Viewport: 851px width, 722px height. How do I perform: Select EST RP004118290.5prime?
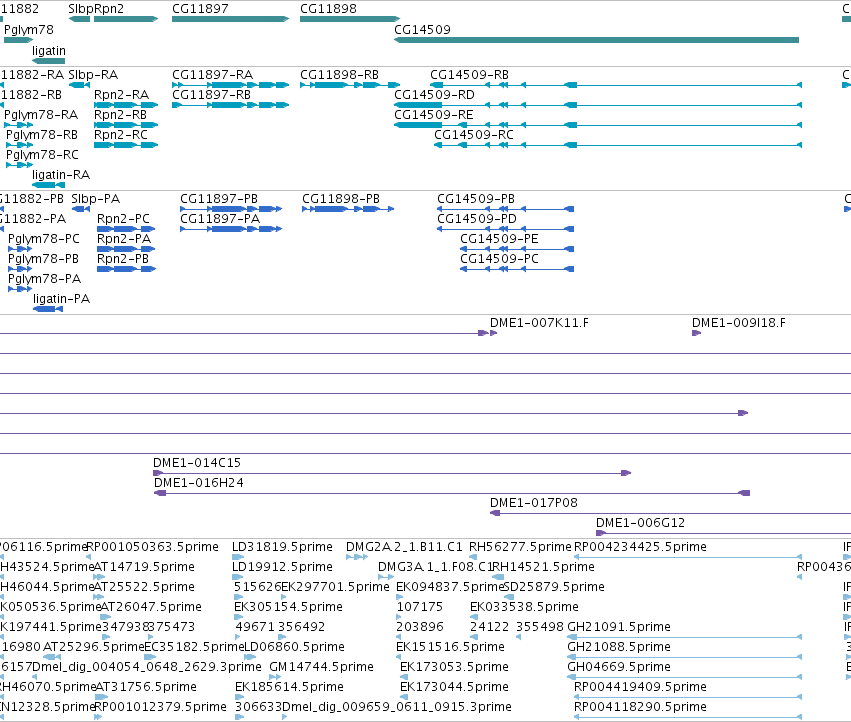tap(640, 707)
